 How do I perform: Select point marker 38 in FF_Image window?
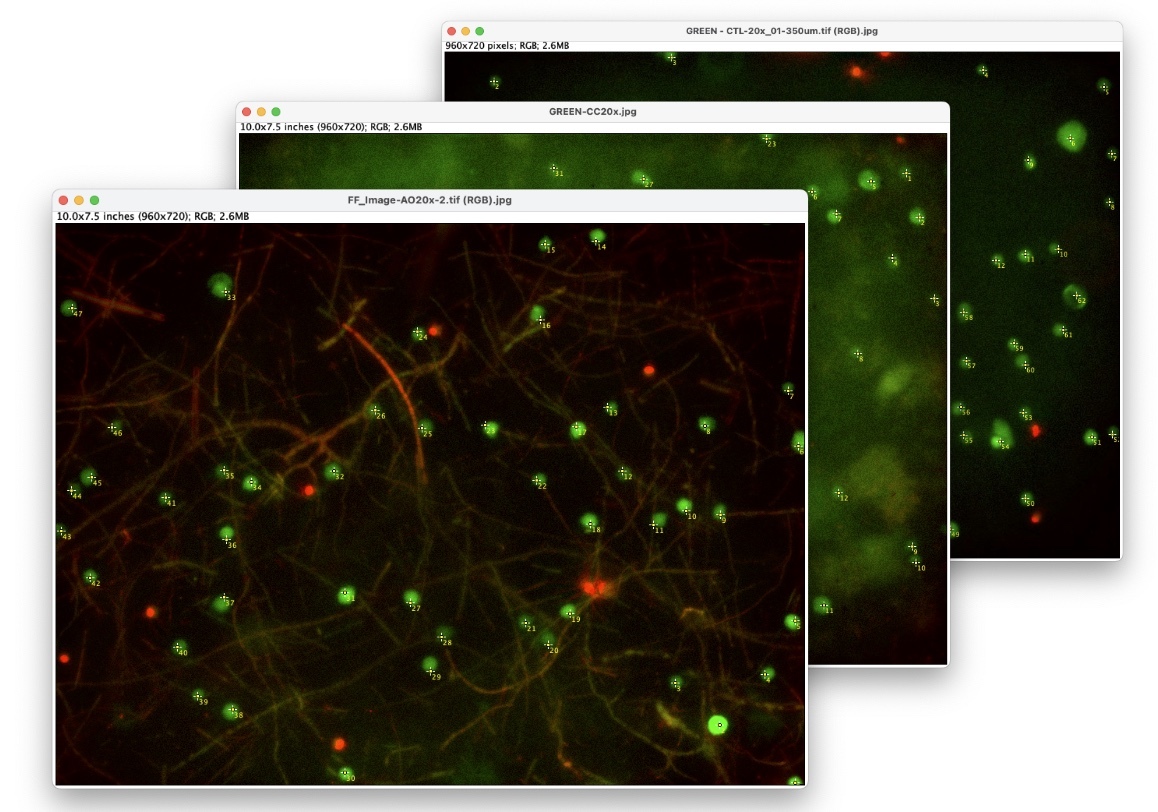[233, 711]
